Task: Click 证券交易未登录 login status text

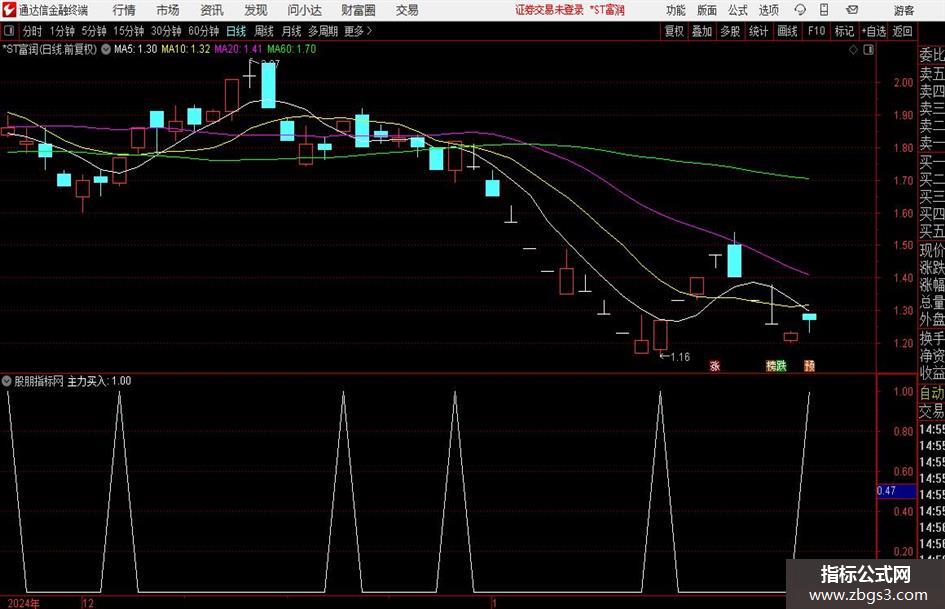Action: point(549,10)
